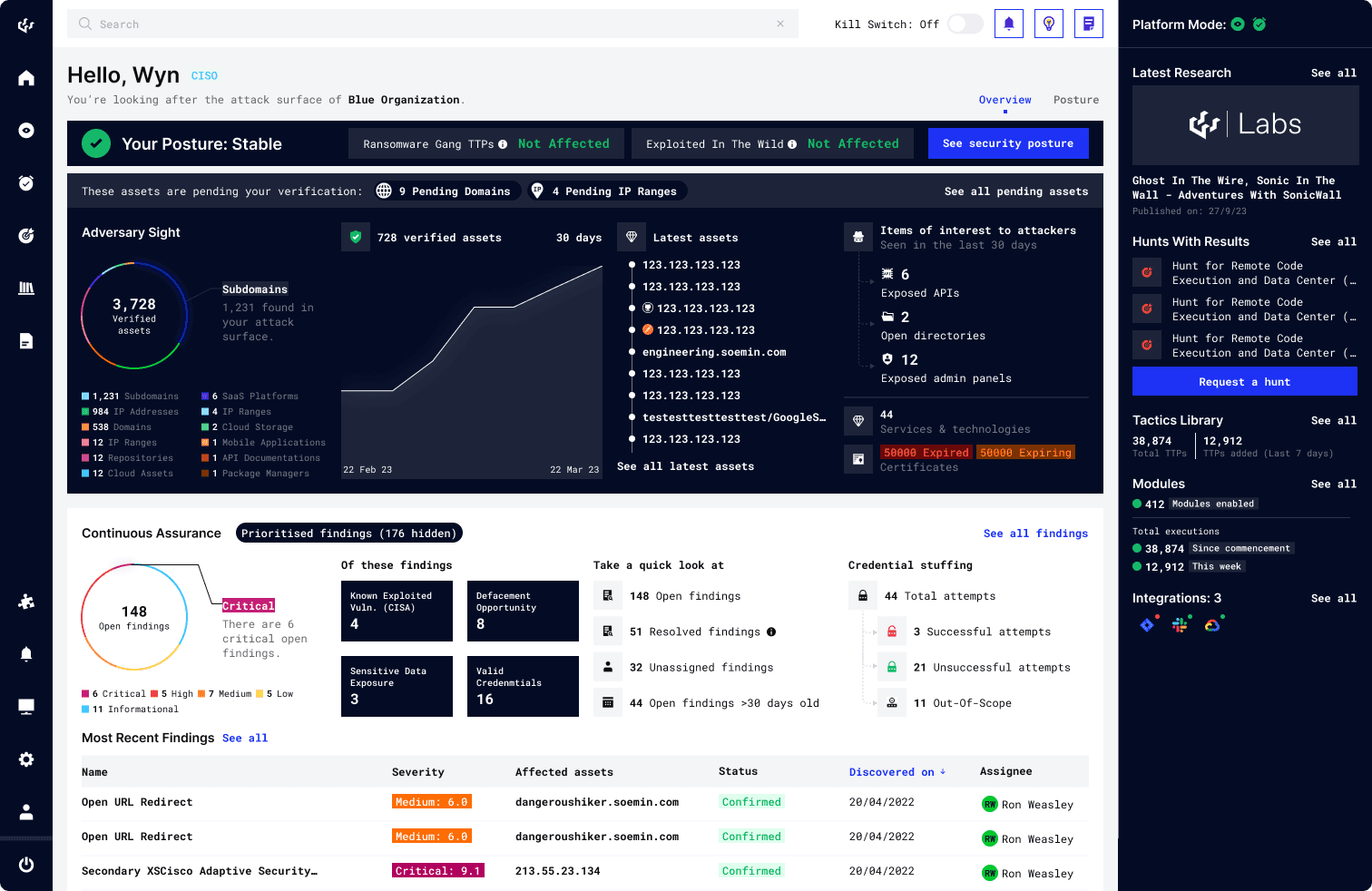The width and height of the screenshot is (1372, 891).
Task: Click the 50000 Expired certificates tag
Action: (926, 453)
